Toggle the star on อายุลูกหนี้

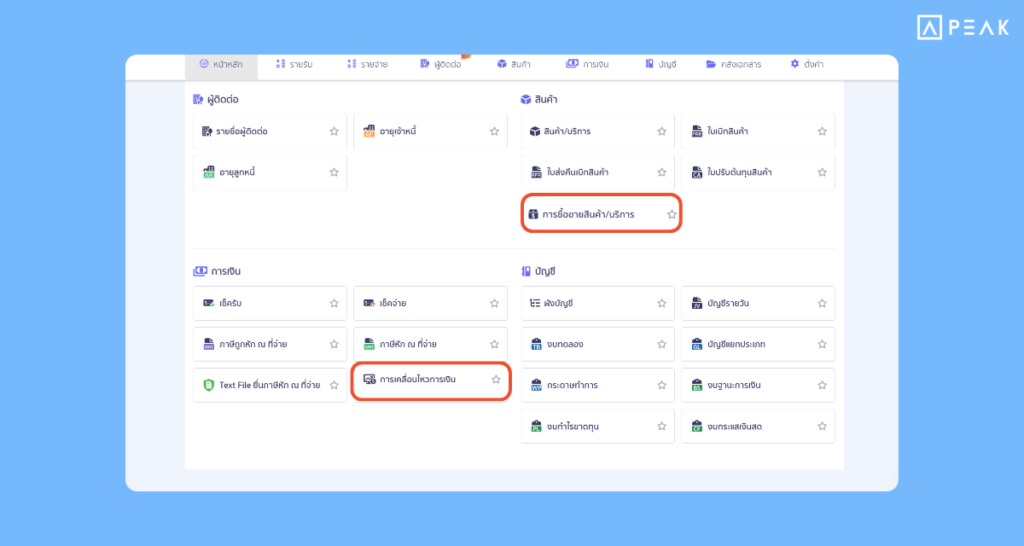[334, 172]
